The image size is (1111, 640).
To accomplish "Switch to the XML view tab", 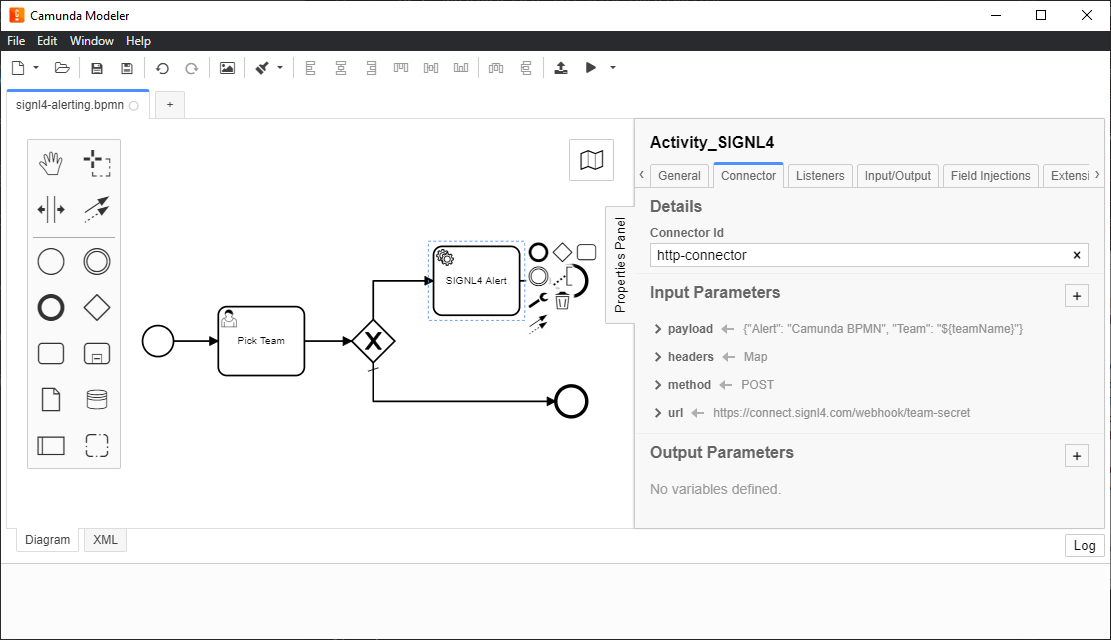I will click(106, 540).
